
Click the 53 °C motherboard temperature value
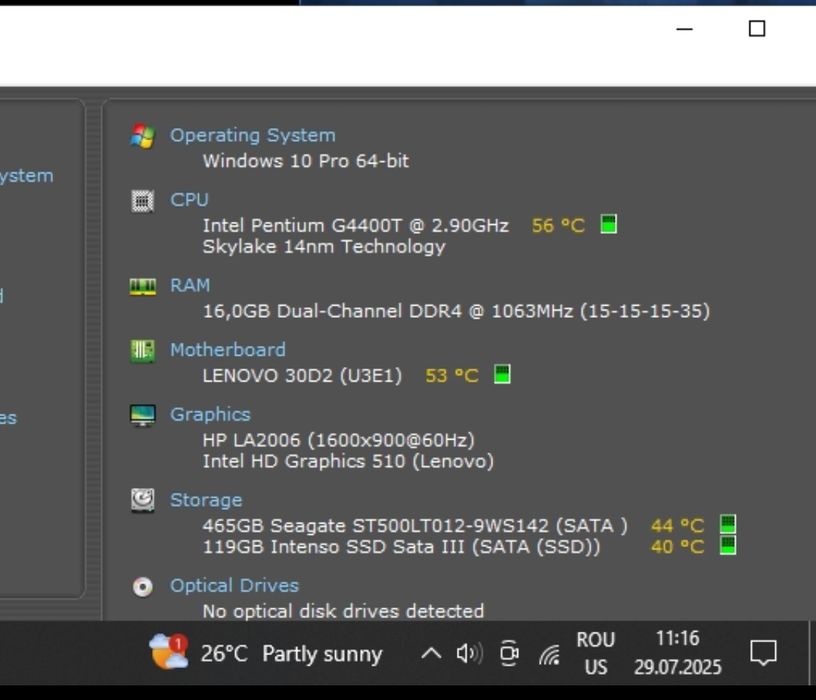click(452, 376)
